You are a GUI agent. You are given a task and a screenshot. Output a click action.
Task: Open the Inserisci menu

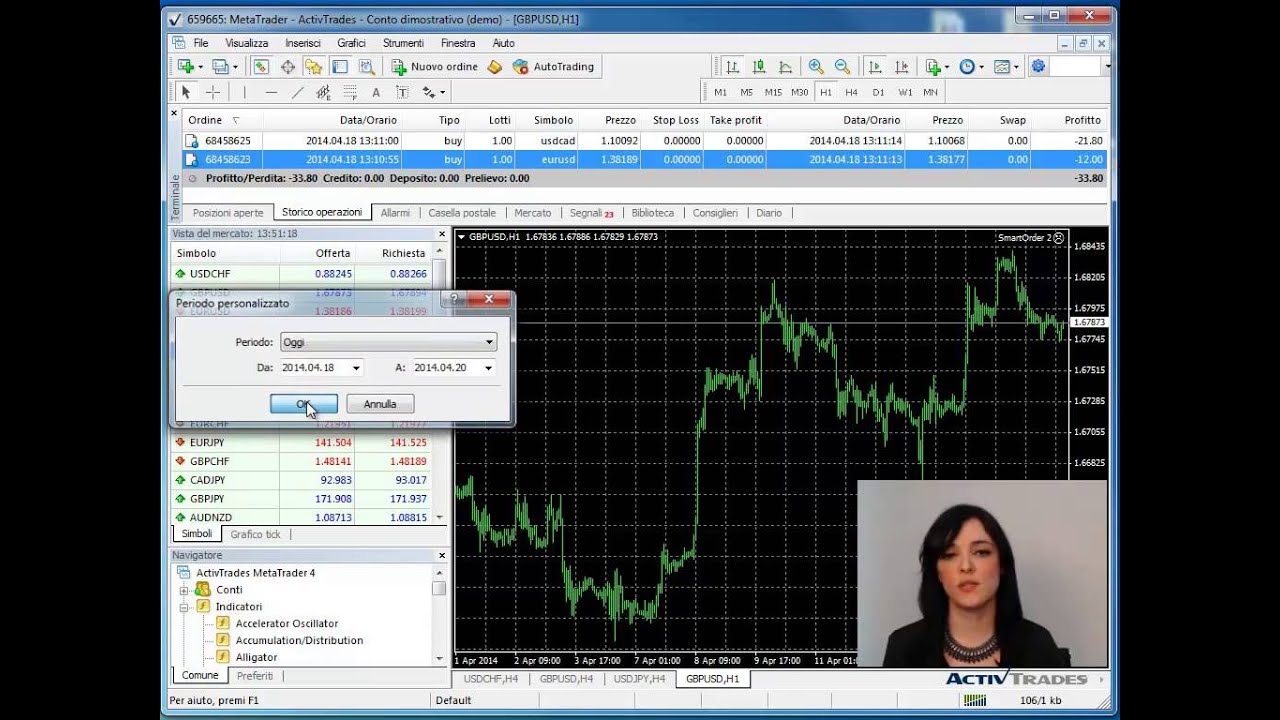(303, 43)
